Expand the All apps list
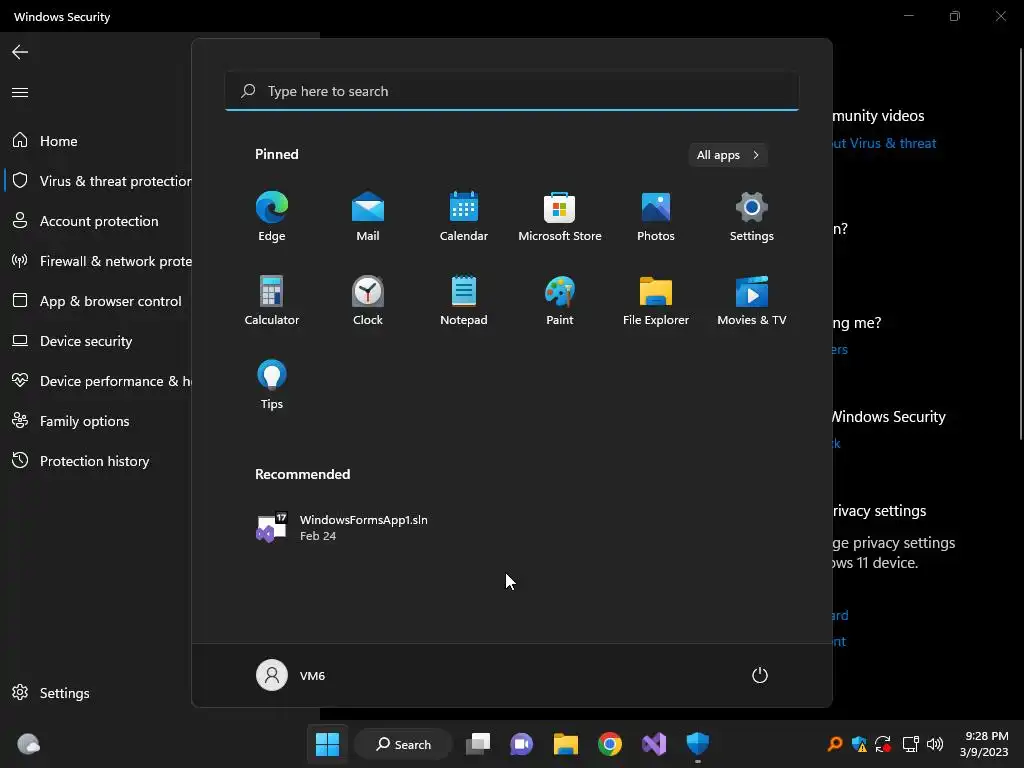Screen dimensions: 1024x768 click(x=728, y=155)
